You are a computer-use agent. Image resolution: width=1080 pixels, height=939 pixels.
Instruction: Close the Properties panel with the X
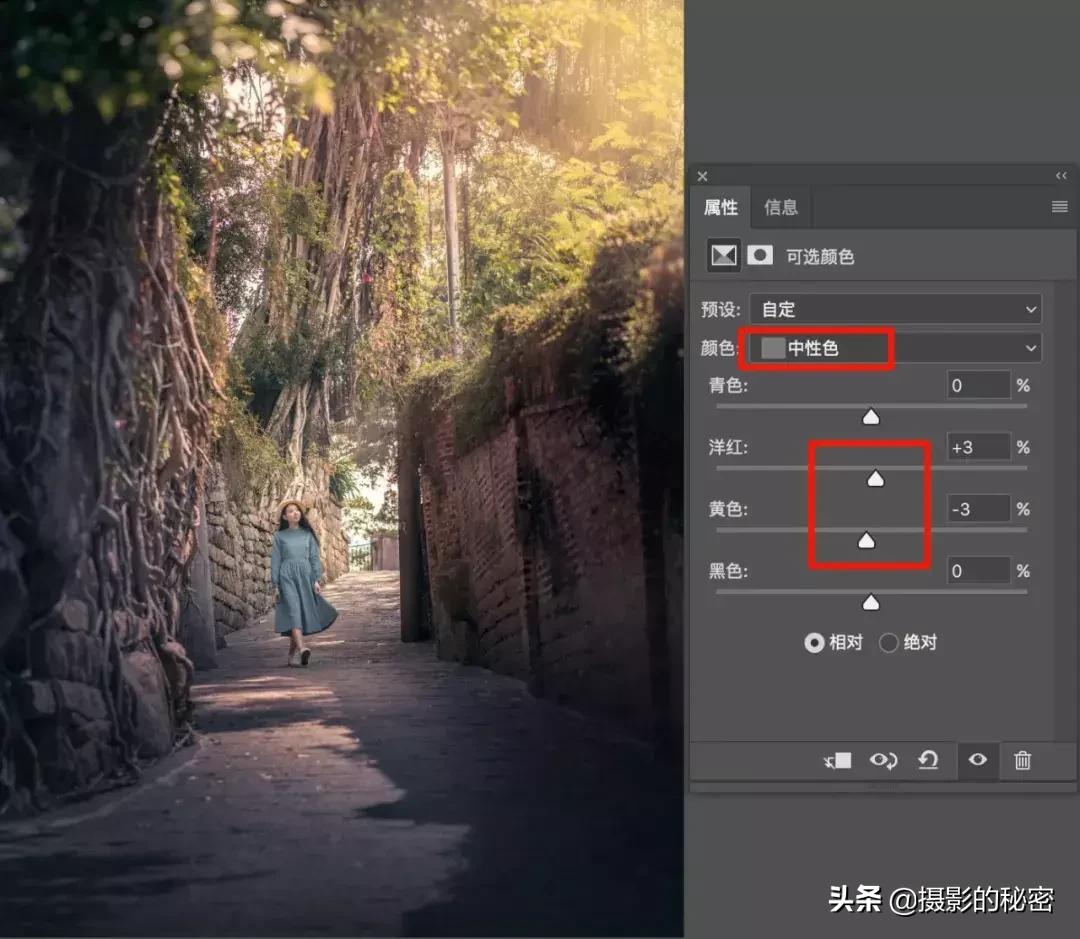click(702, 176)
